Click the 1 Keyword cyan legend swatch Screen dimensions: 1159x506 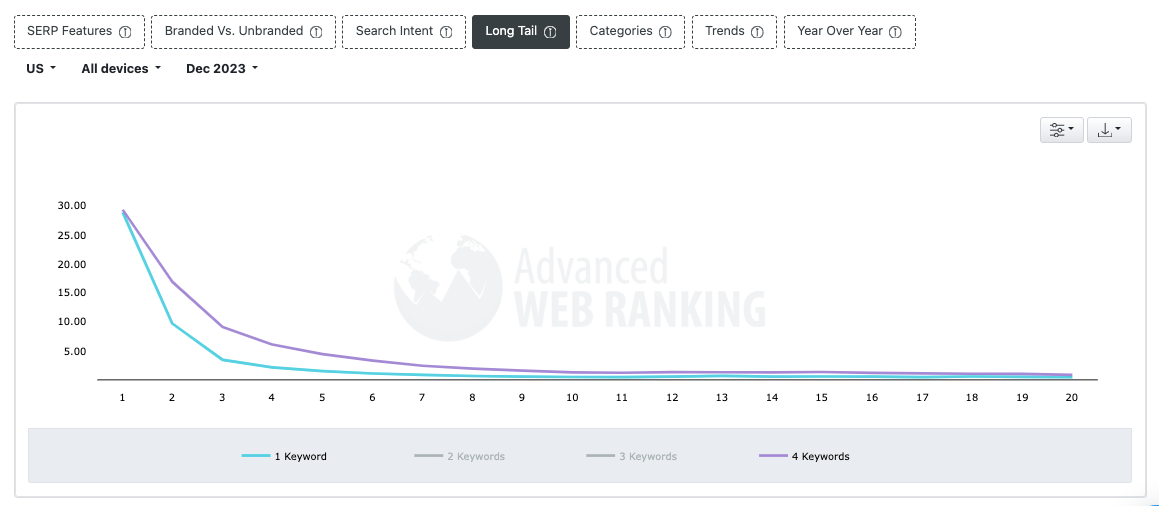coord(256,457)
